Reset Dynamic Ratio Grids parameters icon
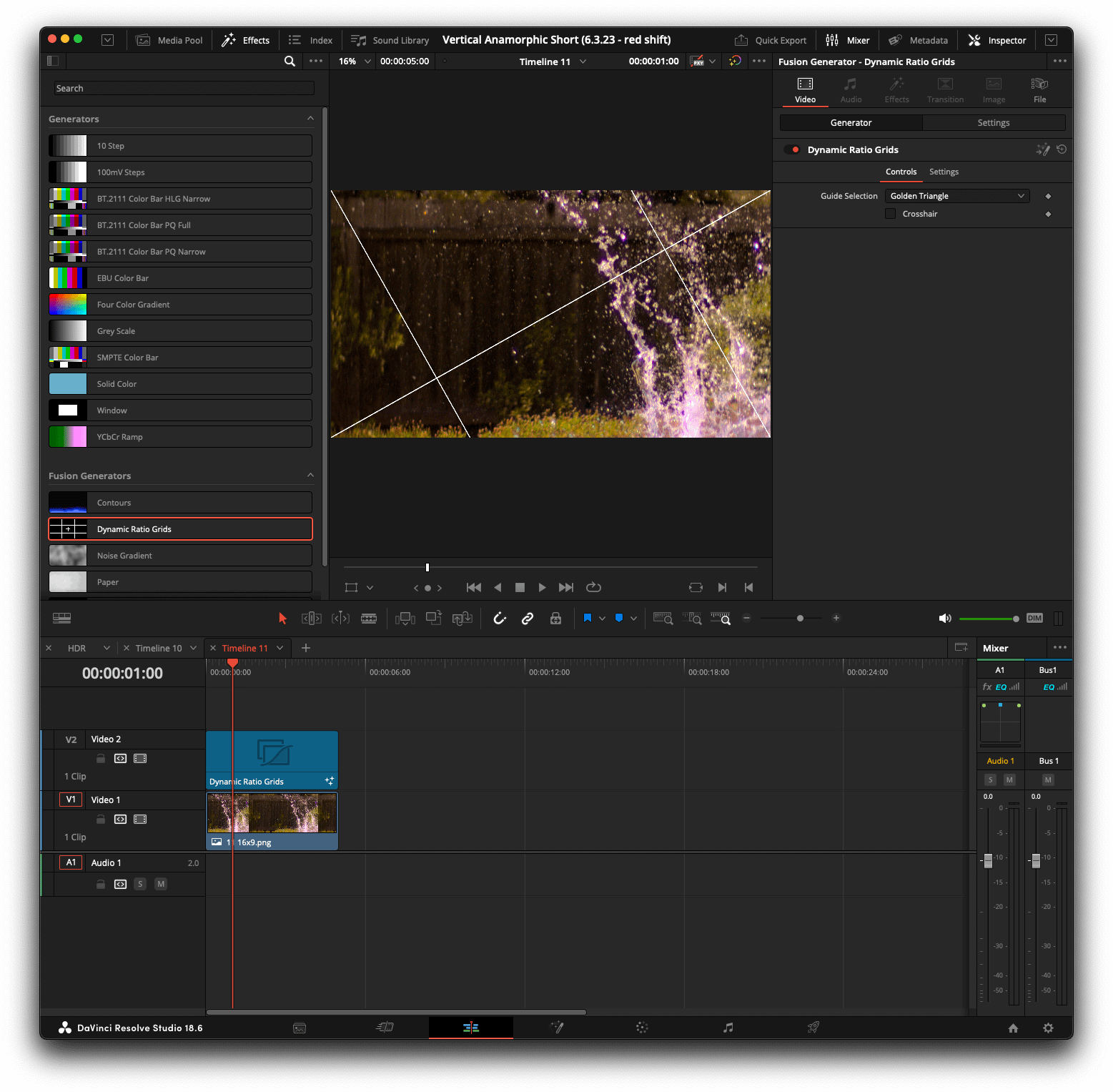1113x1092 pixels. pos(1062,149)
